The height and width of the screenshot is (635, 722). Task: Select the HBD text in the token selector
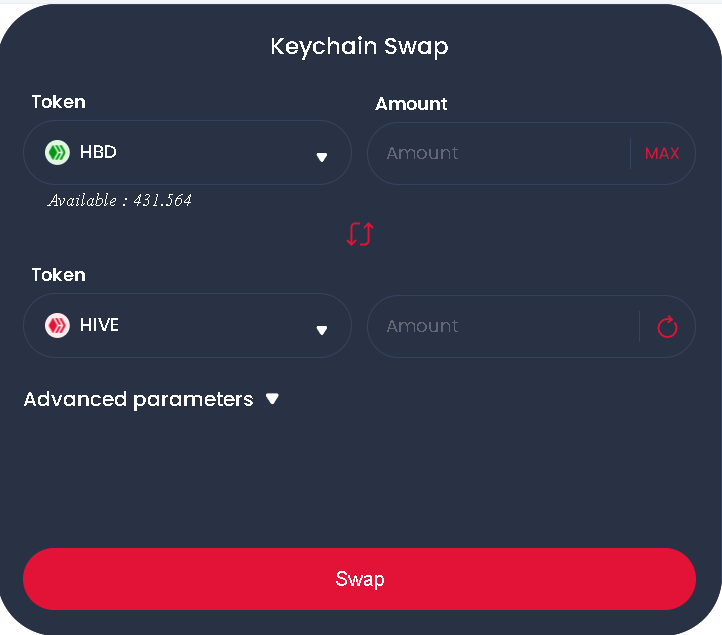point(98,152)
